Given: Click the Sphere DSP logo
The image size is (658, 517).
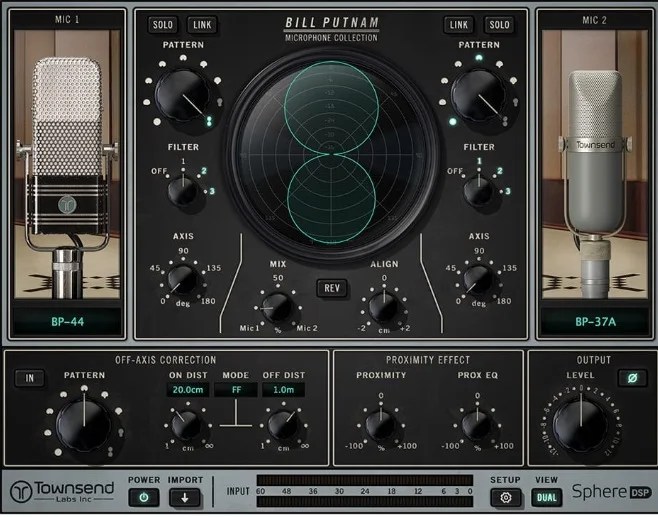Looking at the screenshot, I should click(x=612, y=491).
